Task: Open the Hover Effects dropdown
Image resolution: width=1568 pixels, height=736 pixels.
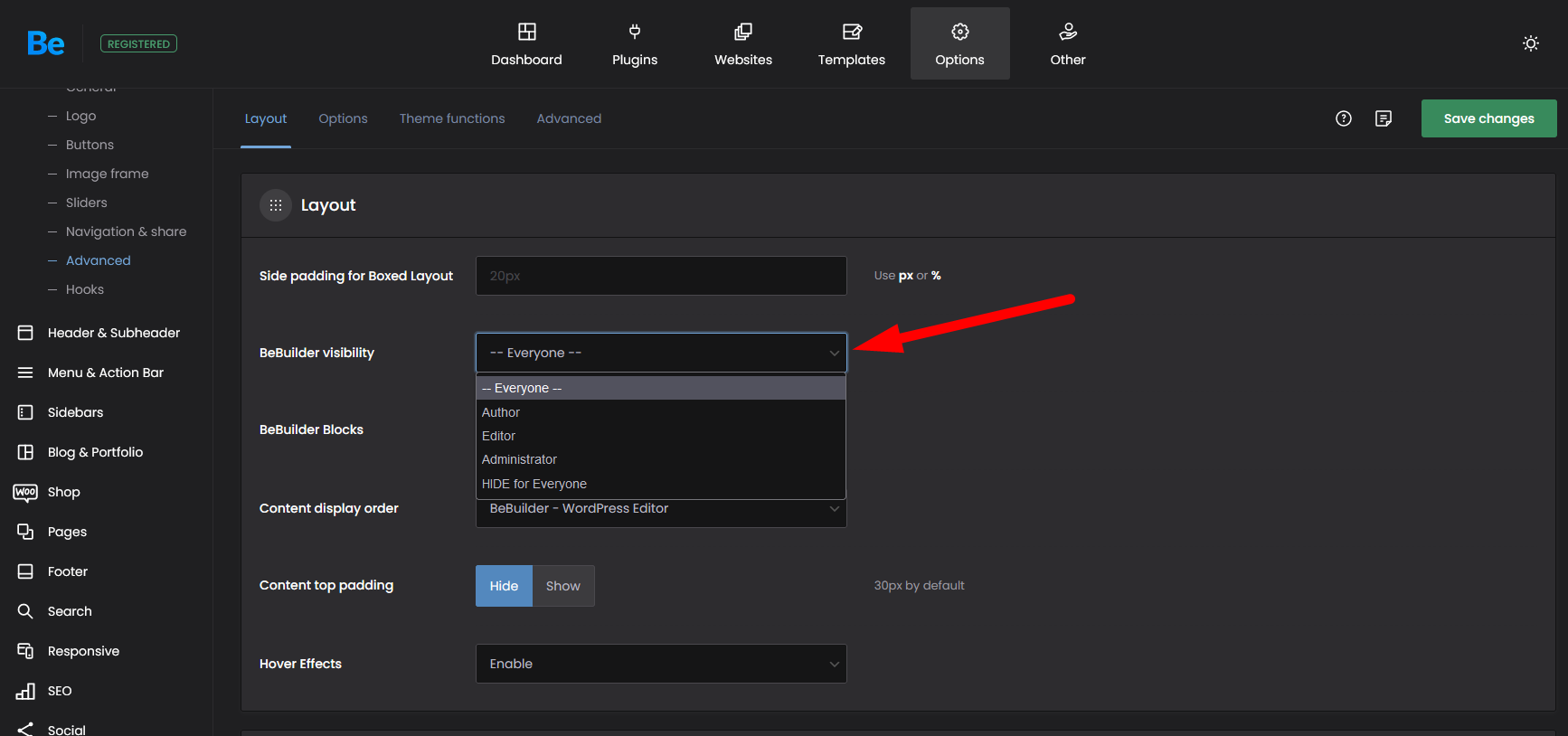Action: point(661,664)
